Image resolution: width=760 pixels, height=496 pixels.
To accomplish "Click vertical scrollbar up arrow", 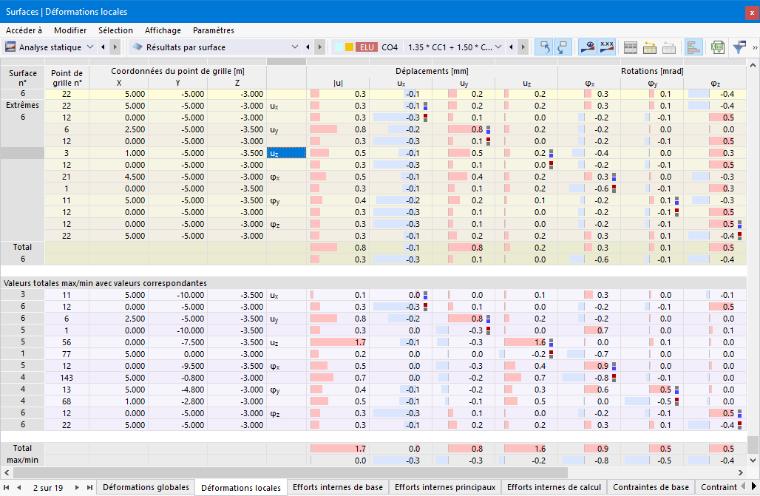I will (x=752, y=64).
